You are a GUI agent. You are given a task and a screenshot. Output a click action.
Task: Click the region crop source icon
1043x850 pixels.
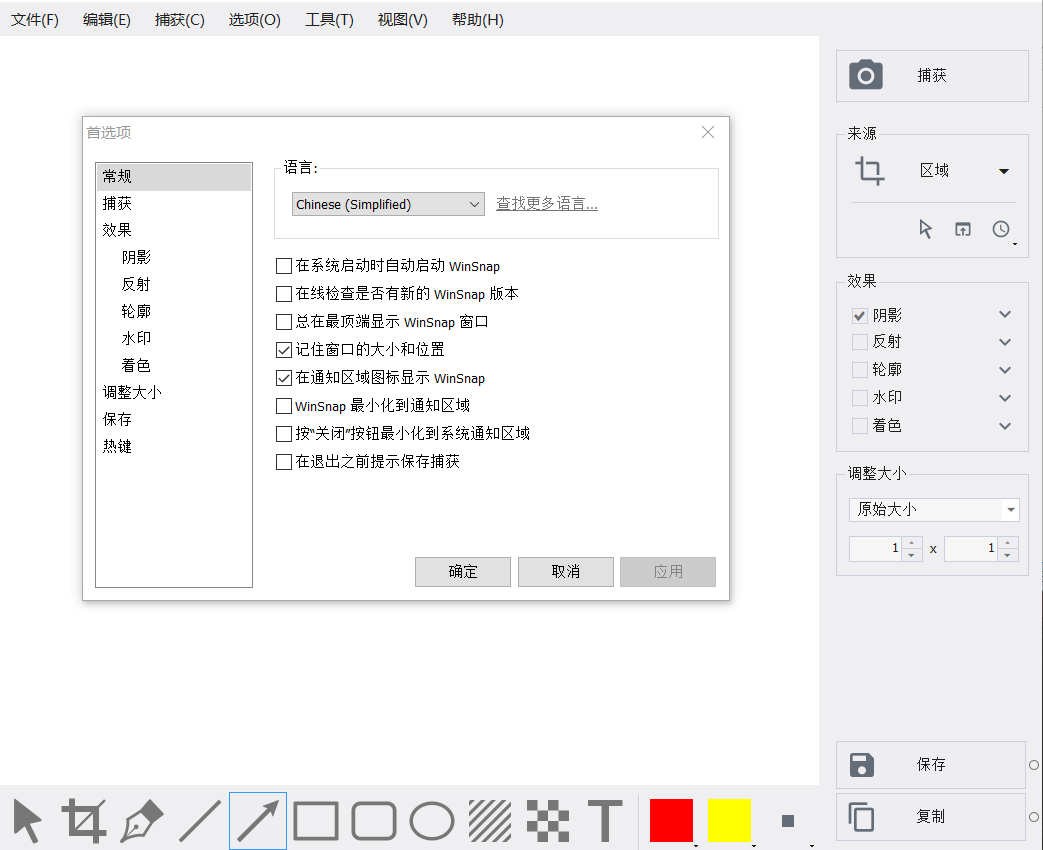click(x=869, y=171)
